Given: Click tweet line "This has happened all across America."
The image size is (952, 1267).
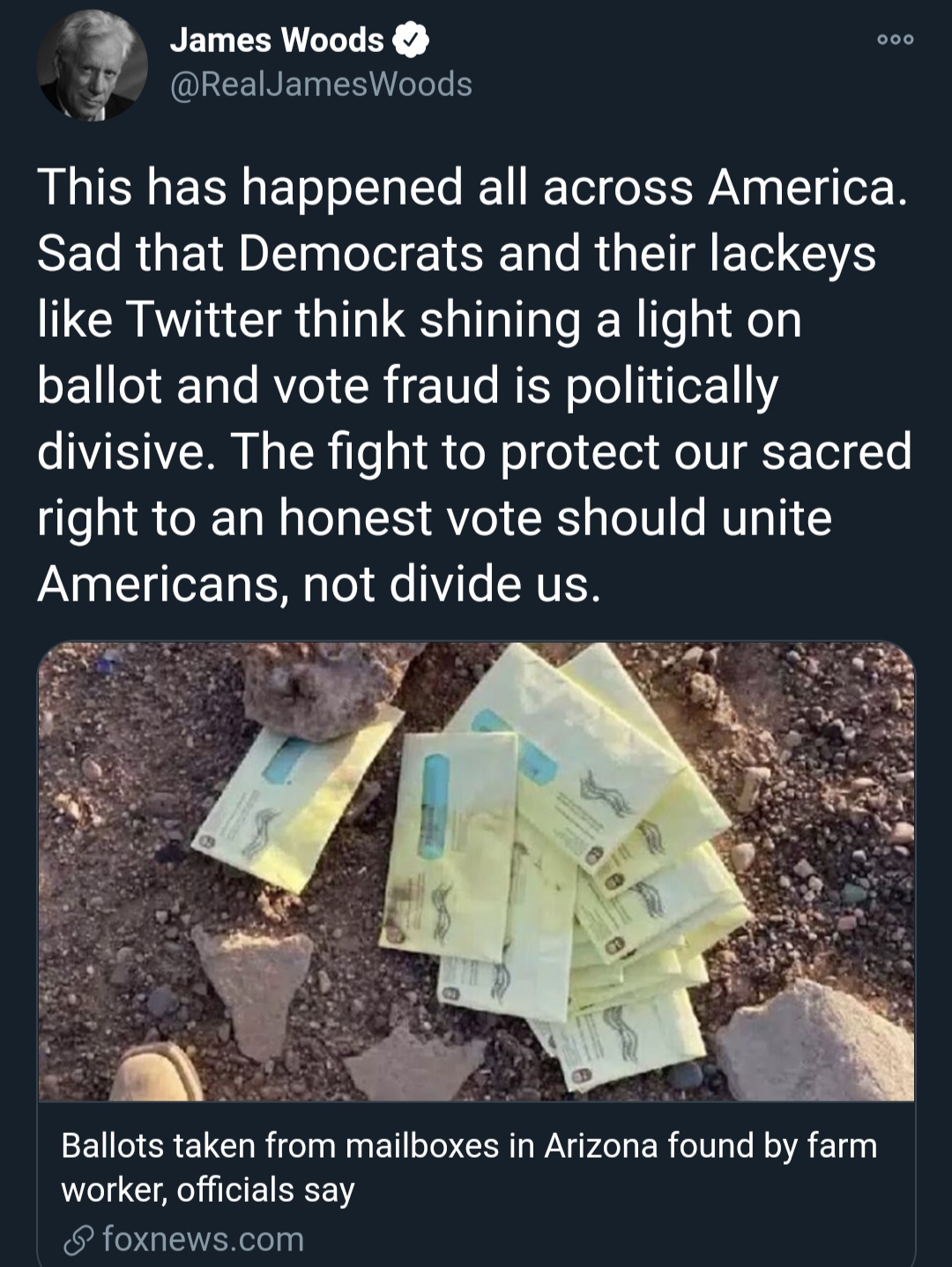Looking at the screenshot, I should (x=472, y=187).
